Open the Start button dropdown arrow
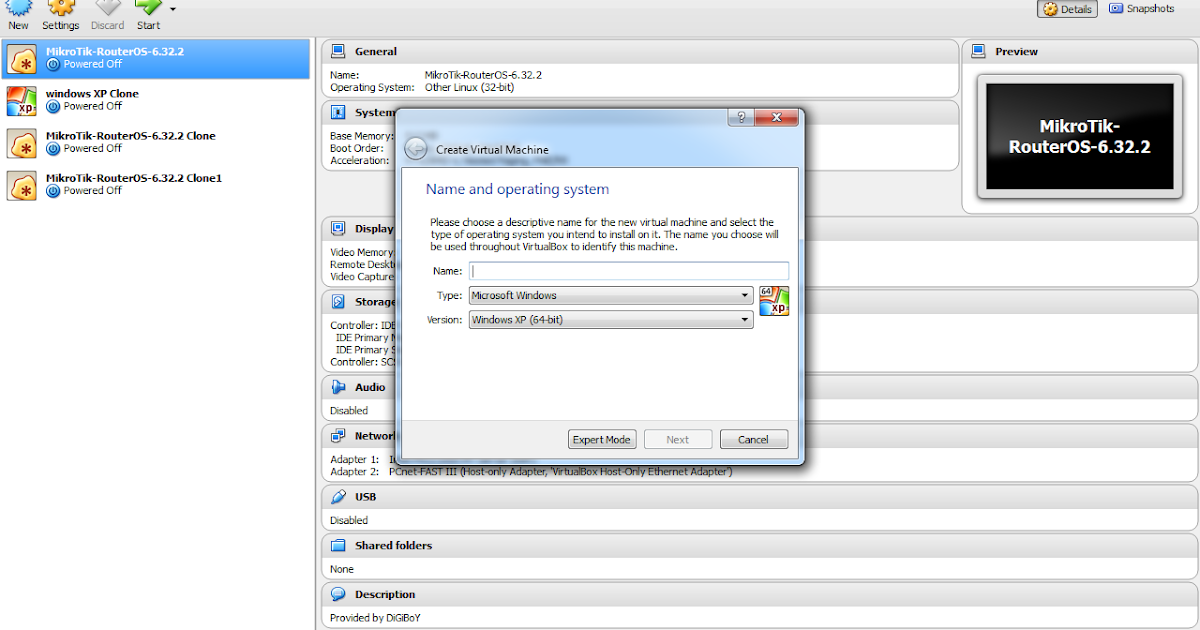The width and height of the screenshot is (1200, 630). pos(173,9)
